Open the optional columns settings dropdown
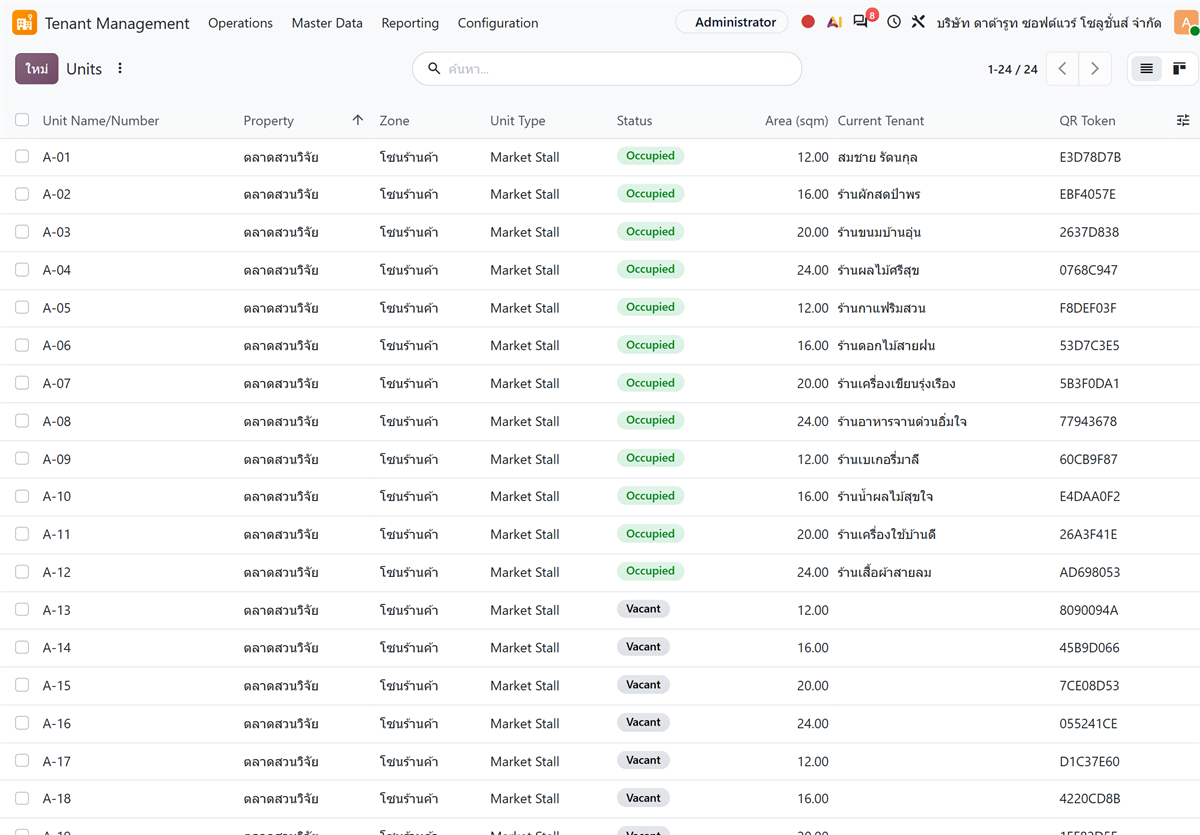 point(1183,121)
